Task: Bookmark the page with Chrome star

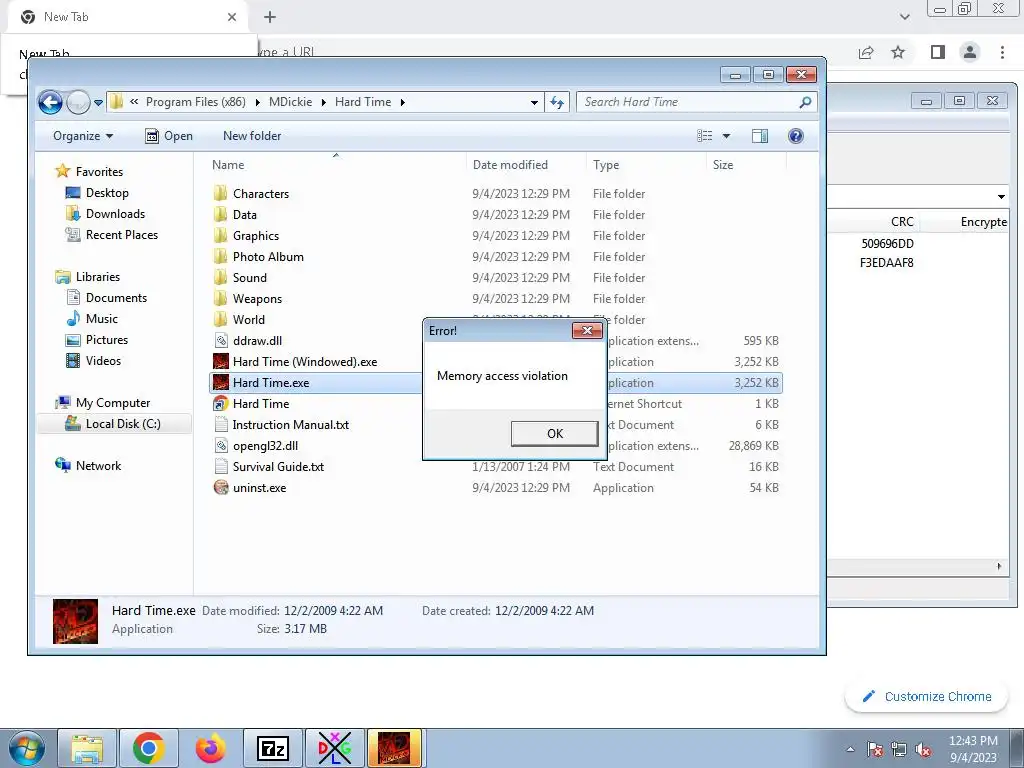Action: click(898, 52)
